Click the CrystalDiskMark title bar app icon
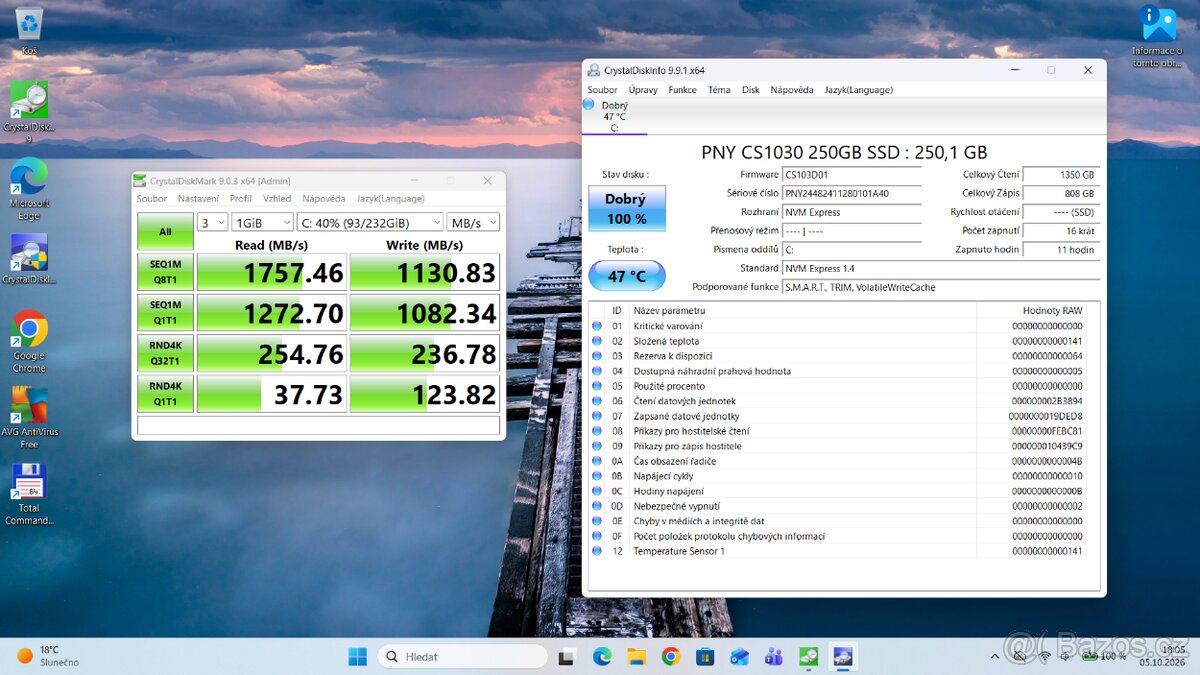 tap(141, 181)
